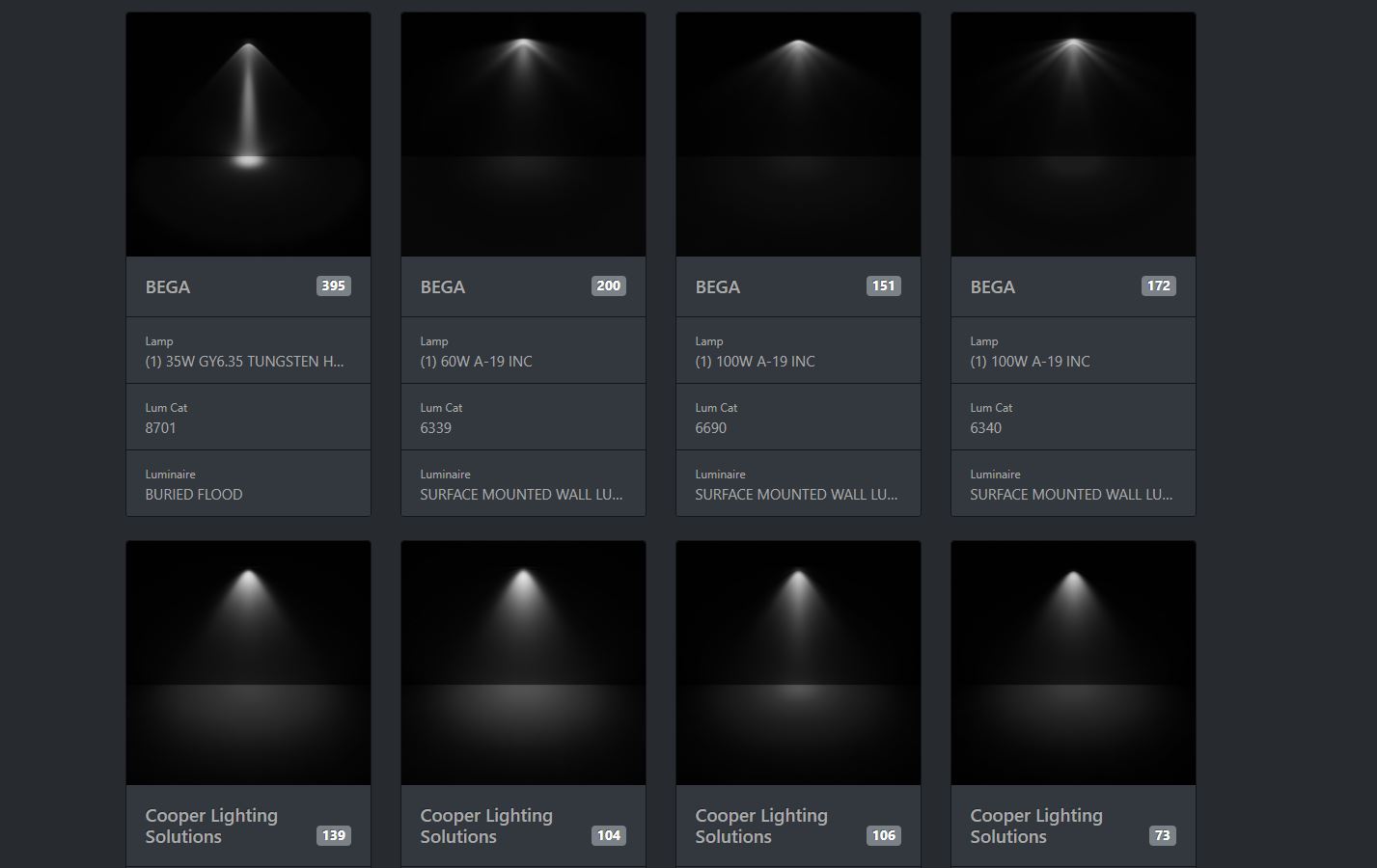Click the 200 count badge

tap(609, 285)
